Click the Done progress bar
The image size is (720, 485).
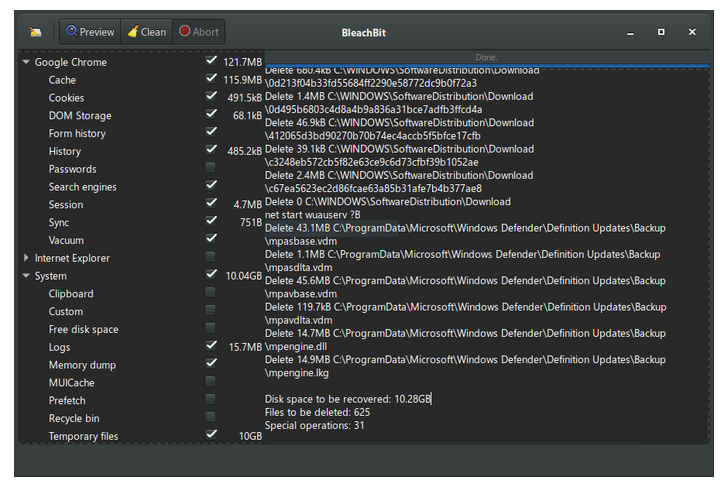[x=487, y=58]
